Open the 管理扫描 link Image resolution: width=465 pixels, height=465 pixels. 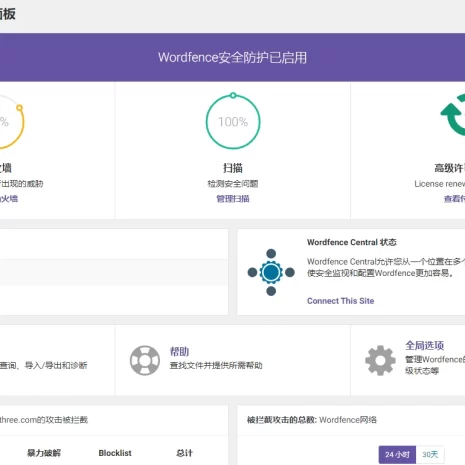click(233, 199)
